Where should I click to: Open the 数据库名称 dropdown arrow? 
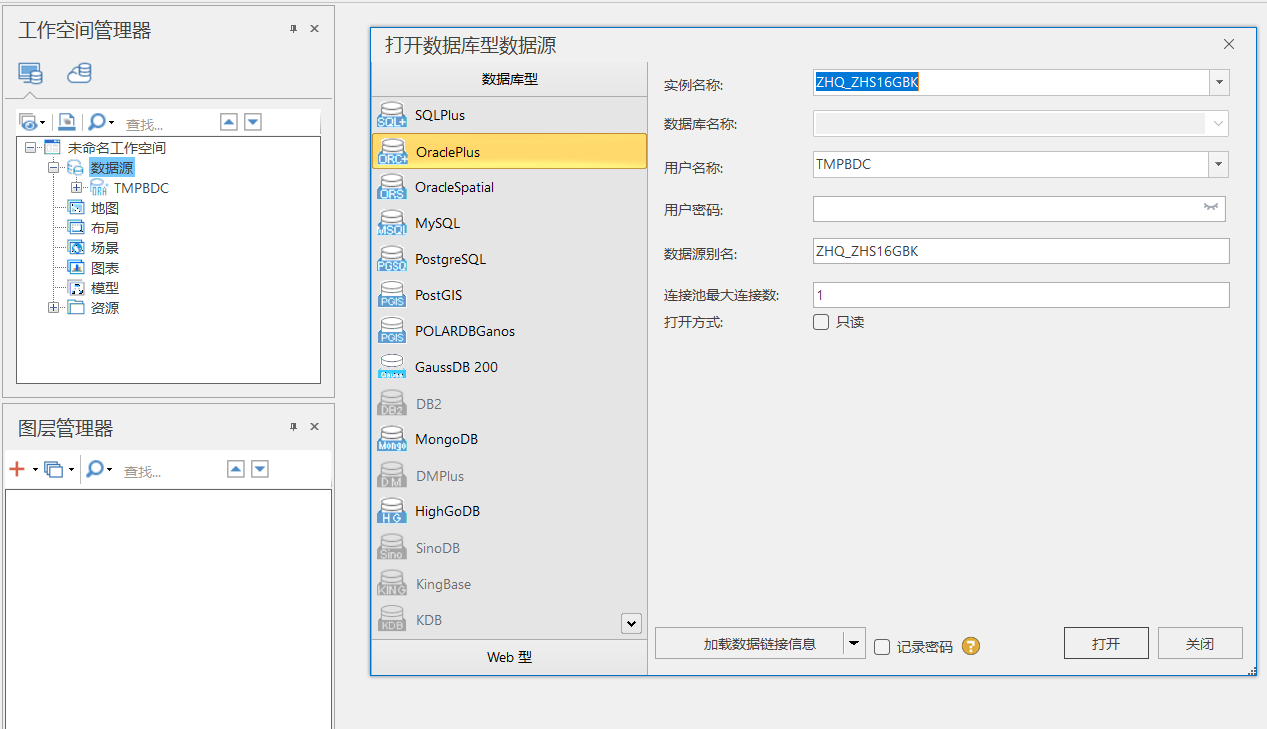[1218, 123]
